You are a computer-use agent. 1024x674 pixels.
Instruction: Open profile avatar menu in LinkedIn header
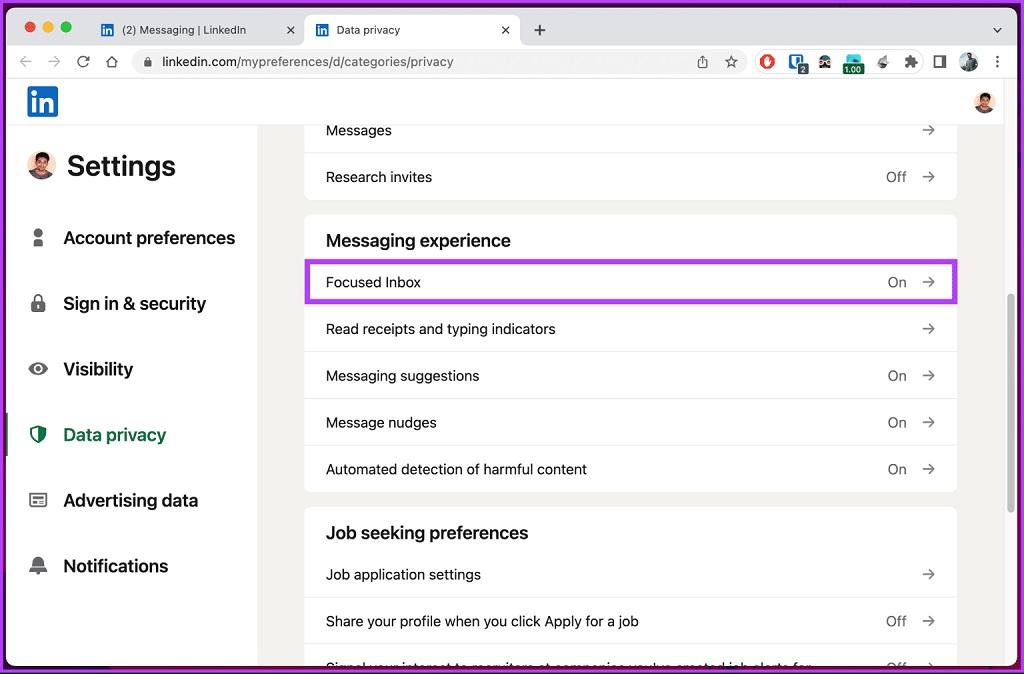click(984, 103)
